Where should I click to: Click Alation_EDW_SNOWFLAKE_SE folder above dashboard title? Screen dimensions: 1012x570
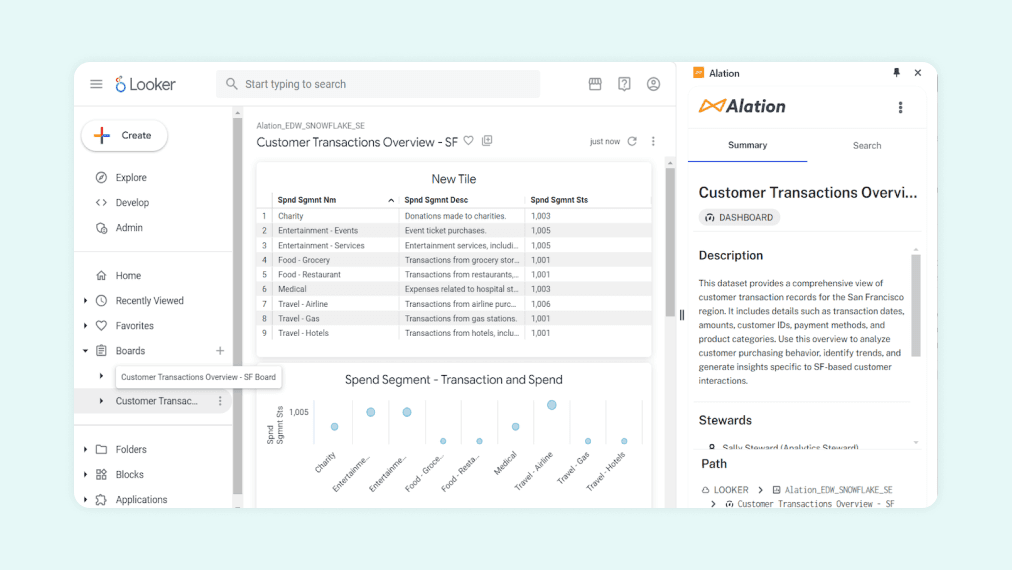coord(310,126)
